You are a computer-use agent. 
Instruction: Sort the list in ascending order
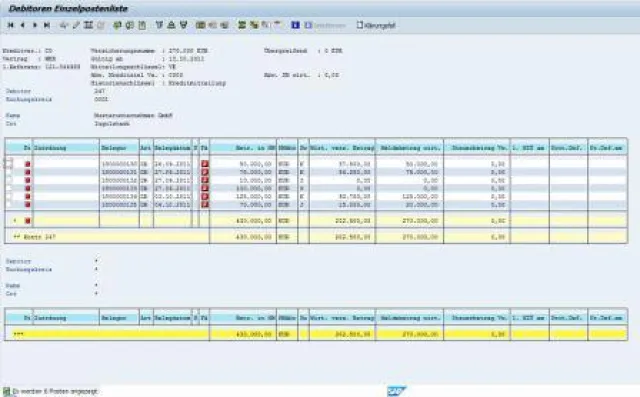pyautogui.click(x=171, y=25)
